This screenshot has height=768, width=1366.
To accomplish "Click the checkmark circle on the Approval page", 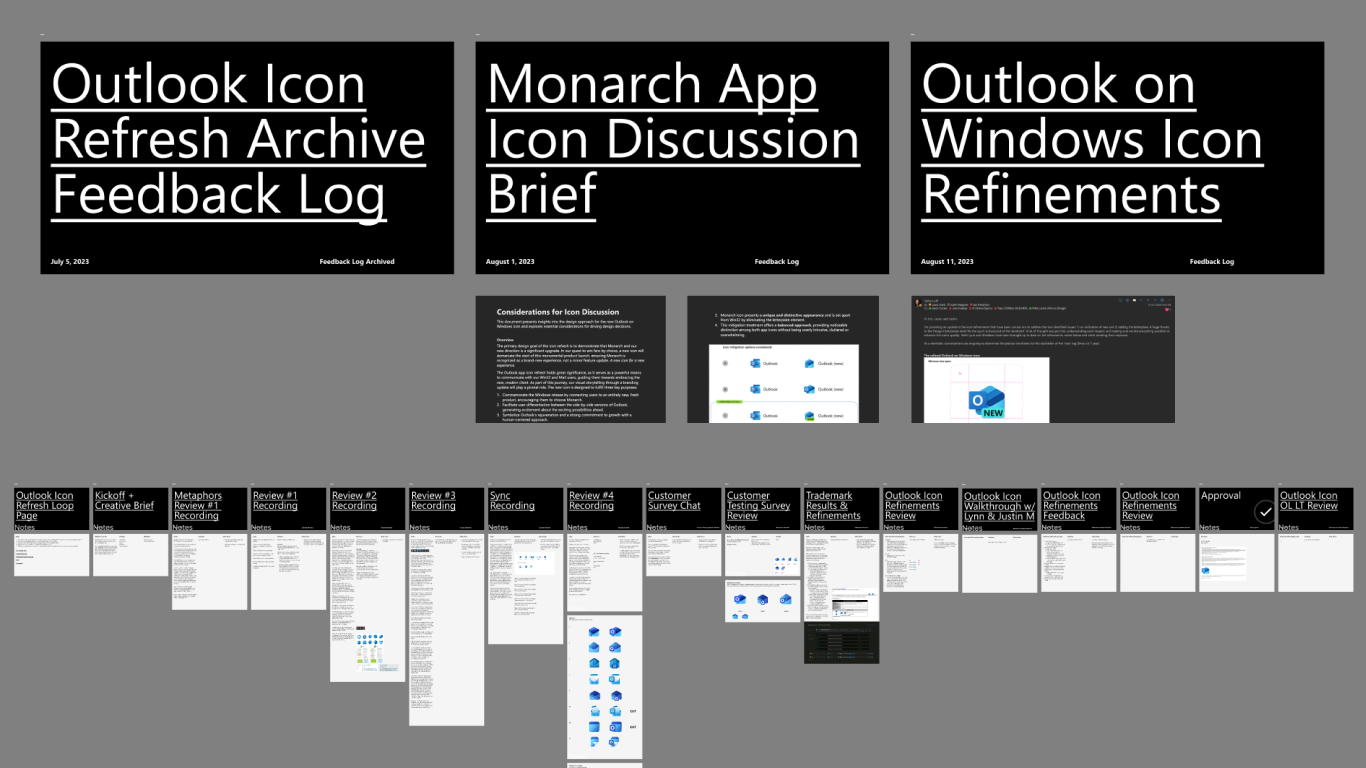I will pos(1265,512).
